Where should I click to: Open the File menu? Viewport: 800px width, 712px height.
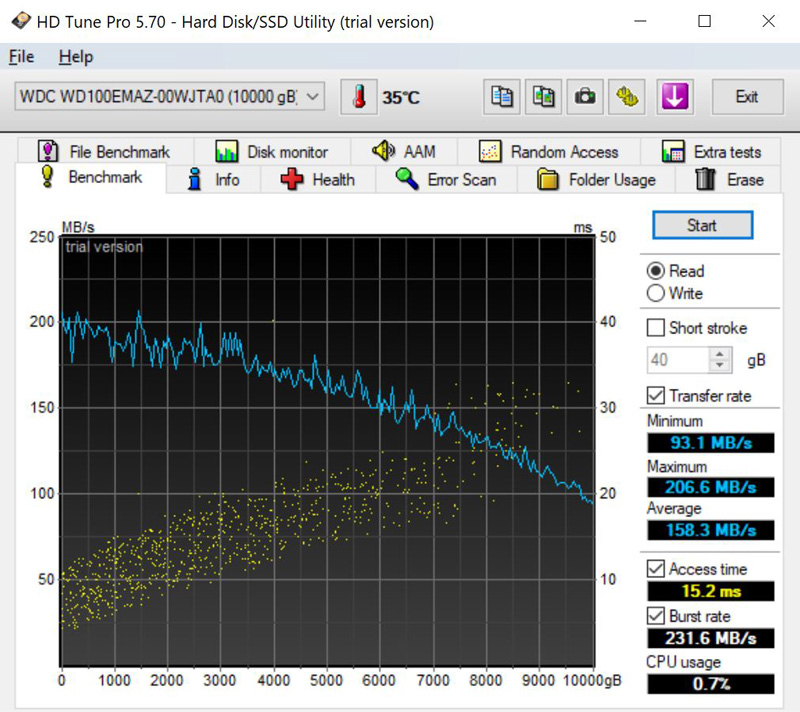(21, 56)
